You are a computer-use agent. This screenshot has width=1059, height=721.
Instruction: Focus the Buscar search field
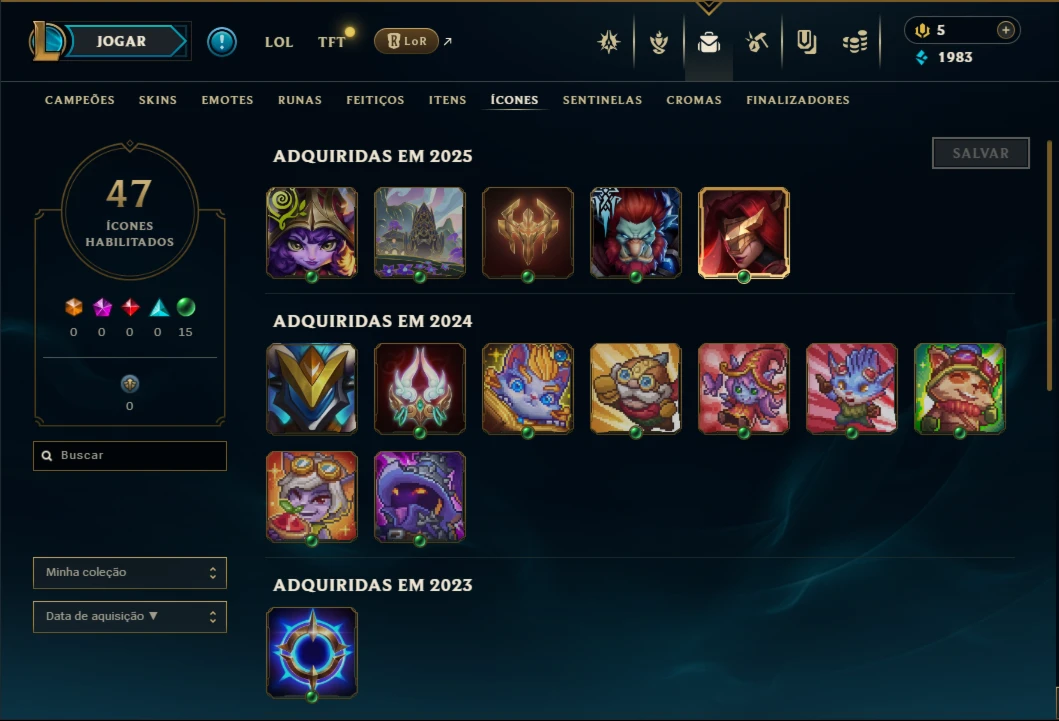pos(130,456)
